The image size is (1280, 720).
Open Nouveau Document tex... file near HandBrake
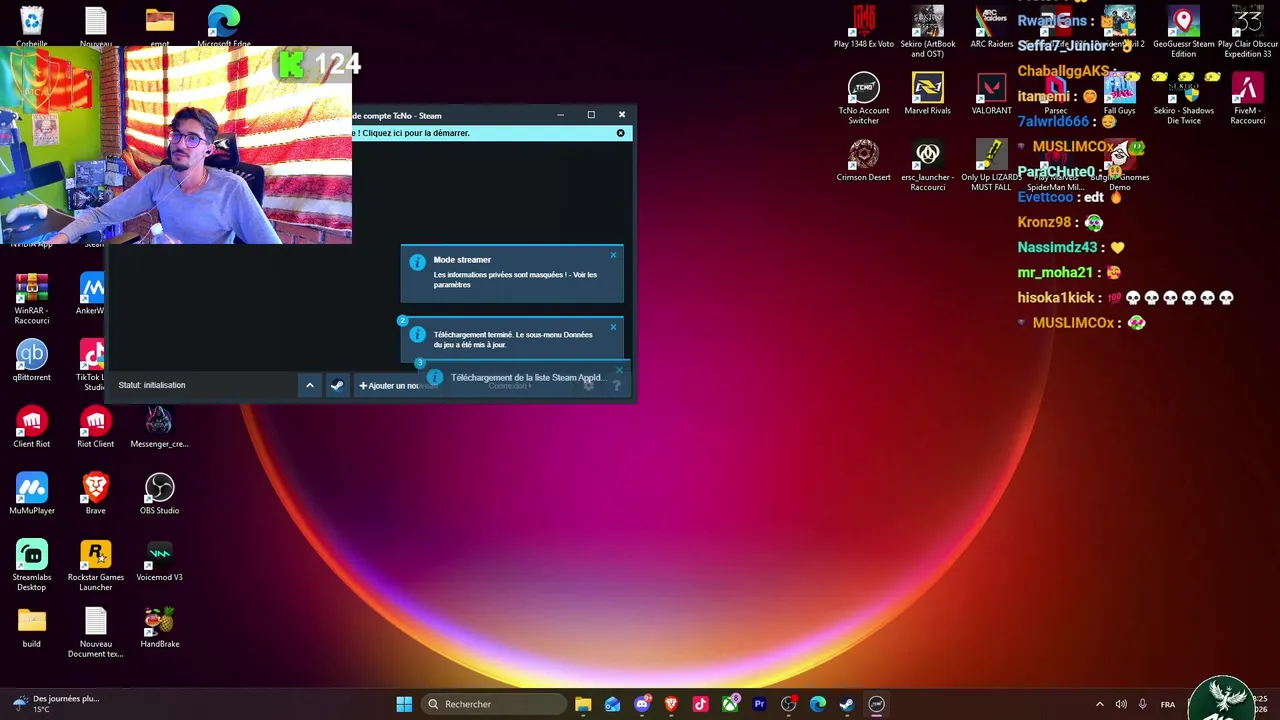point(95,632)
